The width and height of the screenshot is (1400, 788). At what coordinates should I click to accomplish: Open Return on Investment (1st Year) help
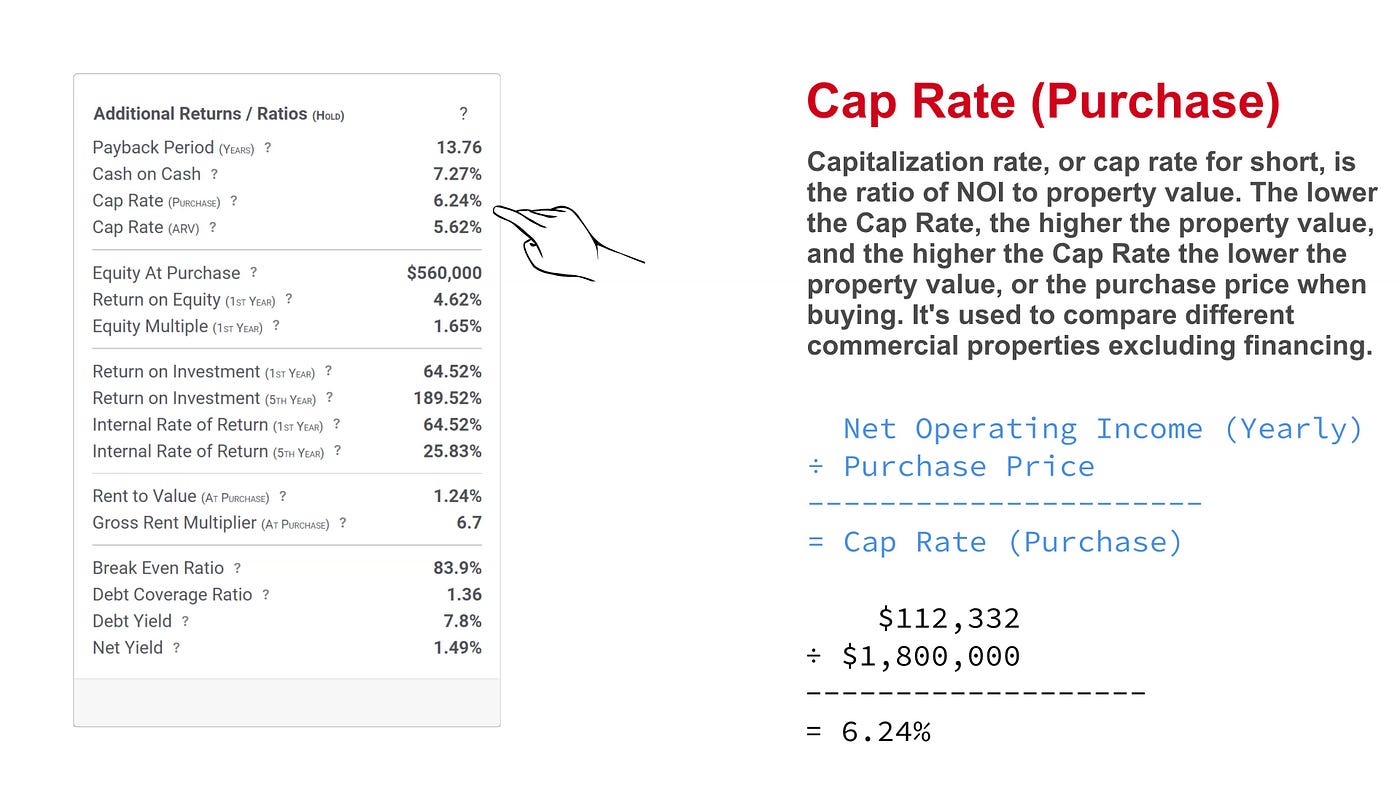coord(328,371)
